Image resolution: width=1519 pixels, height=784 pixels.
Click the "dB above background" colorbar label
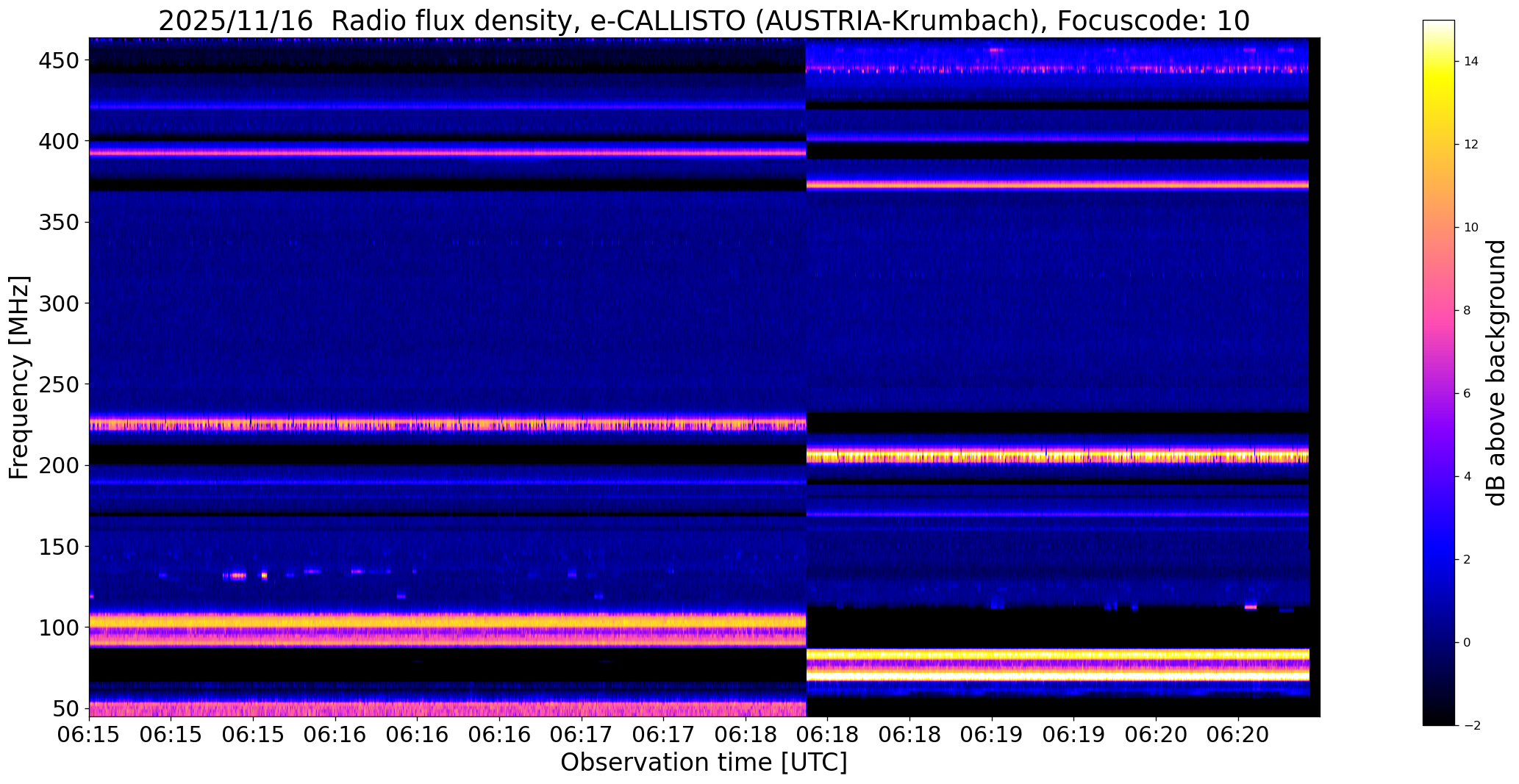1496,373
